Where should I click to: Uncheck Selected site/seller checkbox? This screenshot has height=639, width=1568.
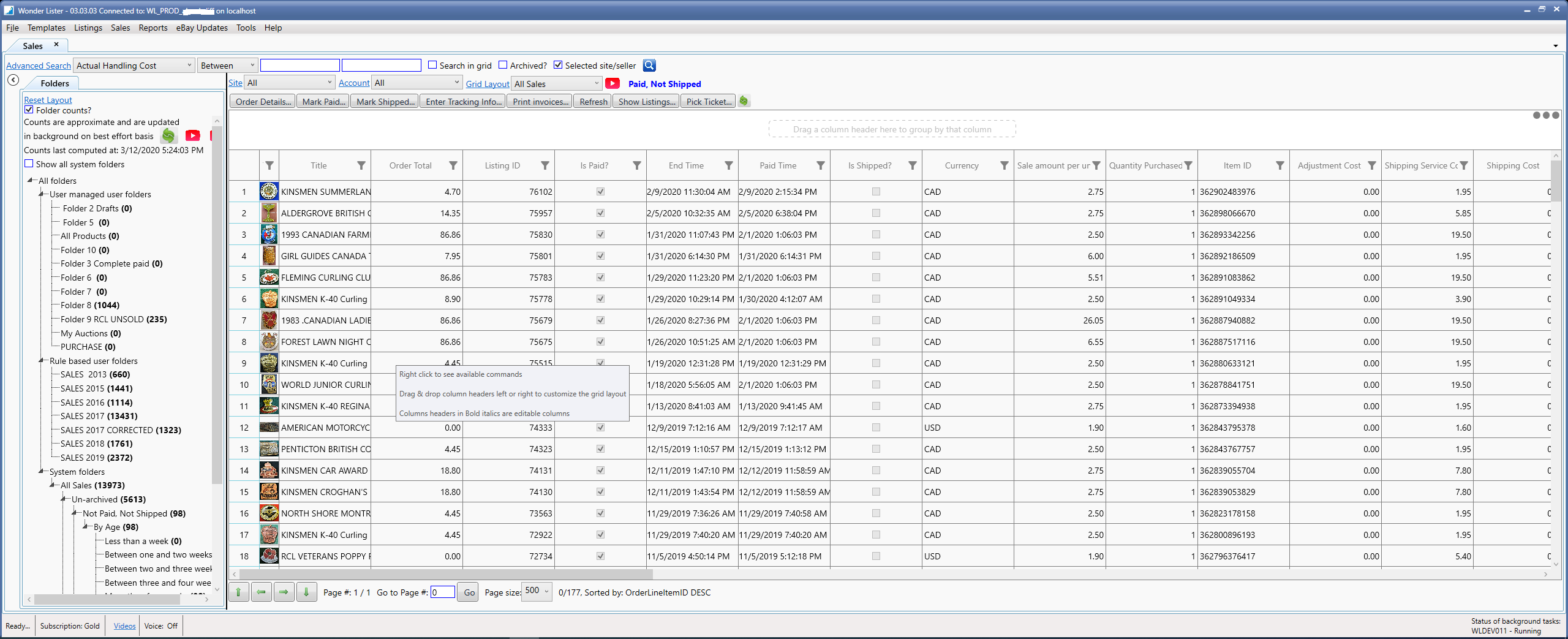[x=558, y=65]
